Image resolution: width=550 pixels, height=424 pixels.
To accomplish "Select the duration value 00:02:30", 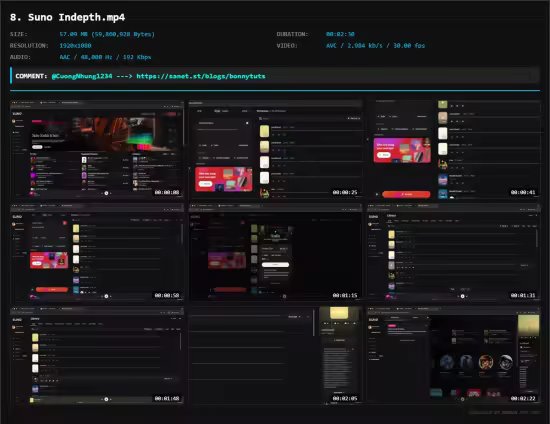I will click(340, 34).
